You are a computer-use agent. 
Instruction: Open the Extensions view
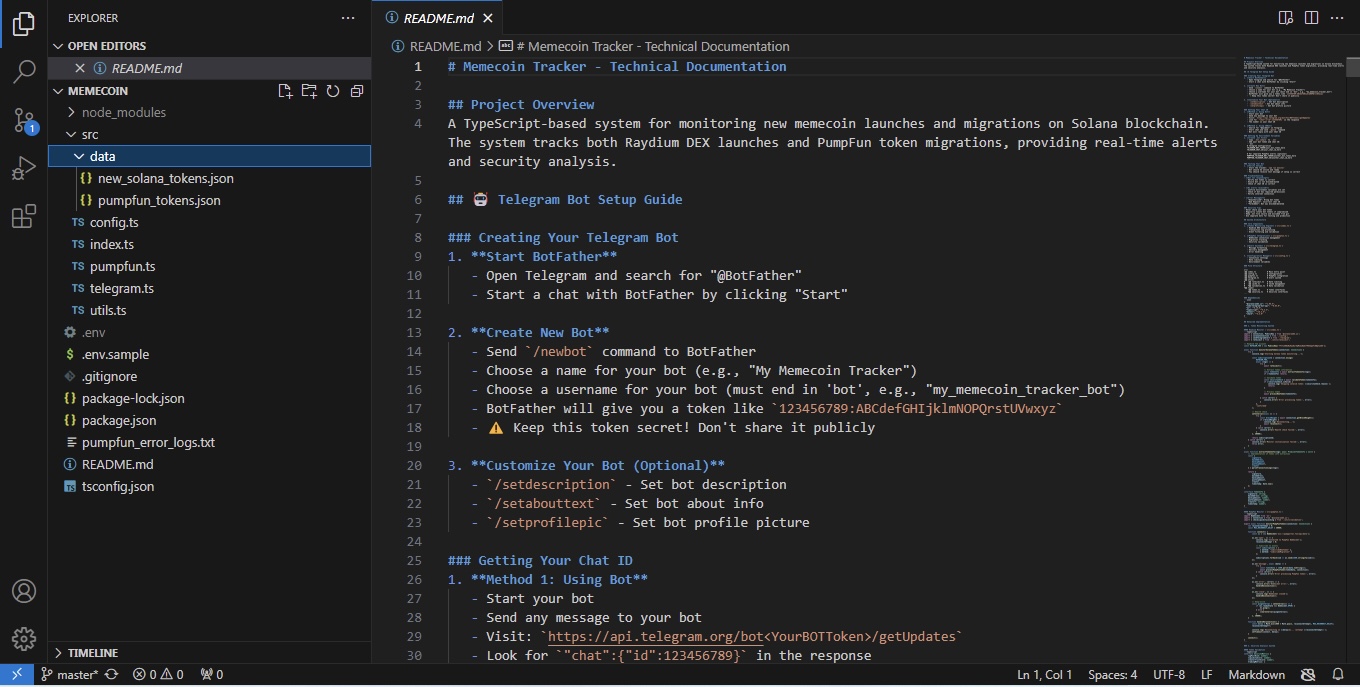click(x=23, y=216)
